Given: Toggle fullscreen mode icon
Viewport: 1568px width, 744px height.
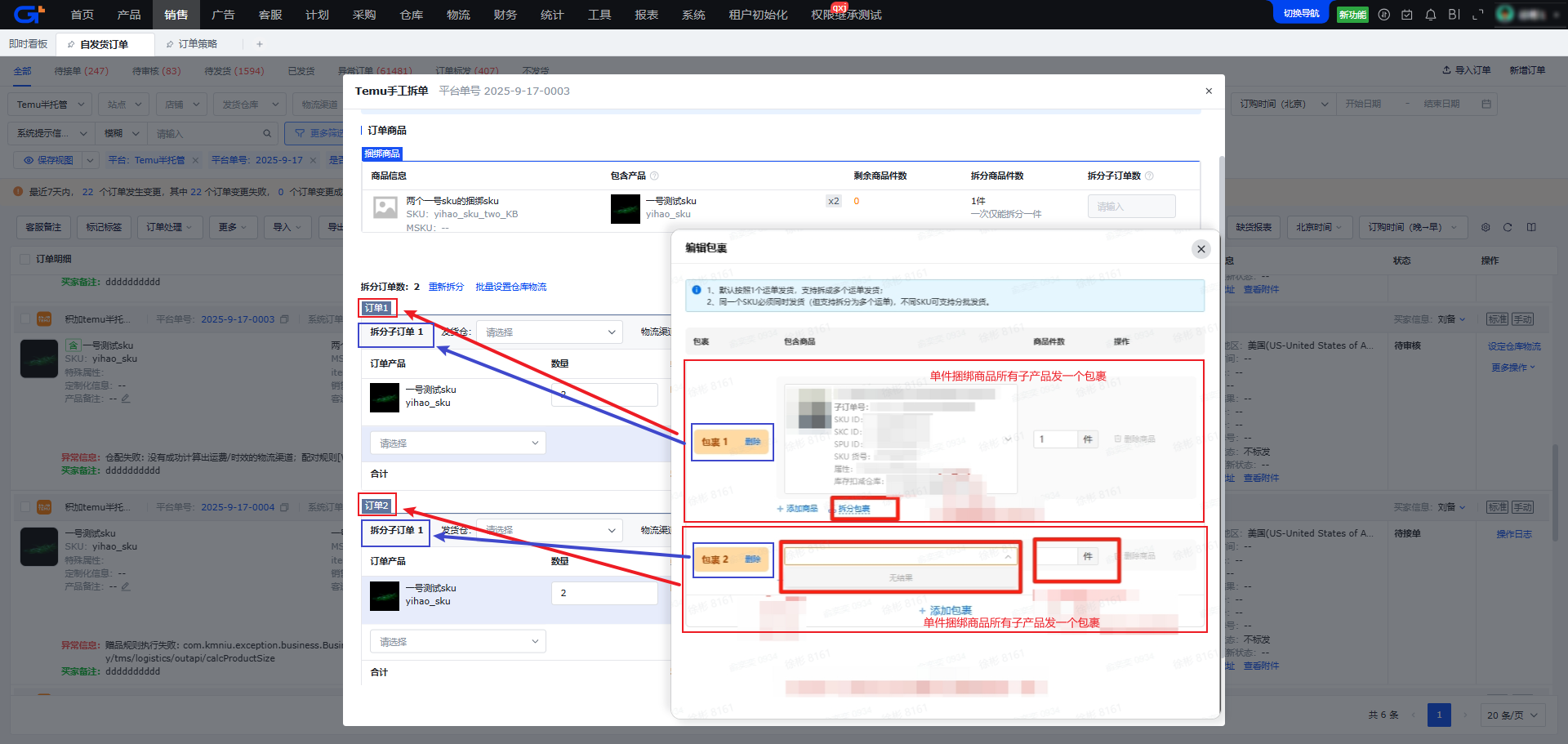Looking at the screenshot, I should pyautogui.click(x=1477, y=15).
